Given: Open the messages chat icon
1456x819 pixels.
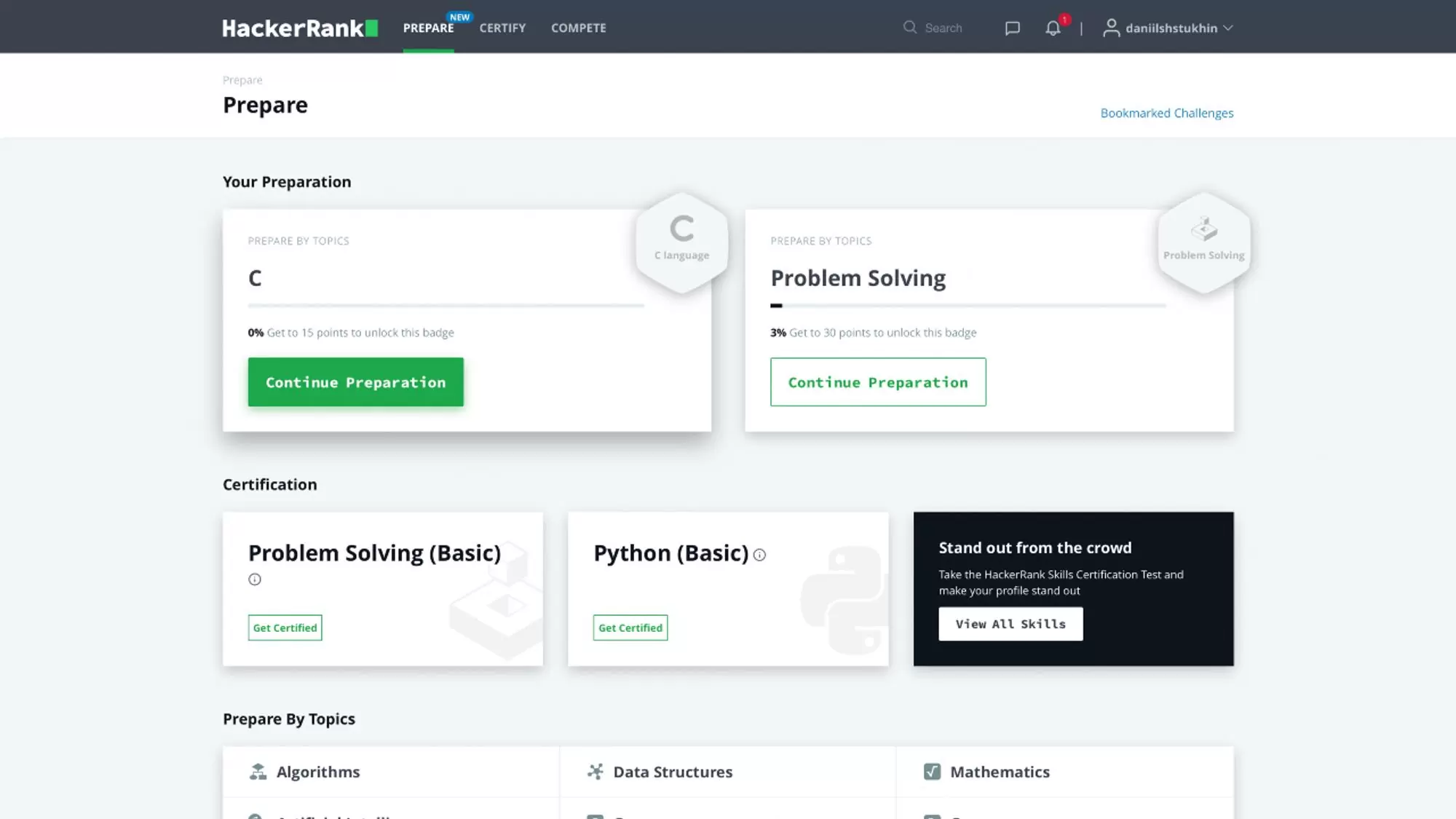Looking at the screenshot, I should 1012,28.
